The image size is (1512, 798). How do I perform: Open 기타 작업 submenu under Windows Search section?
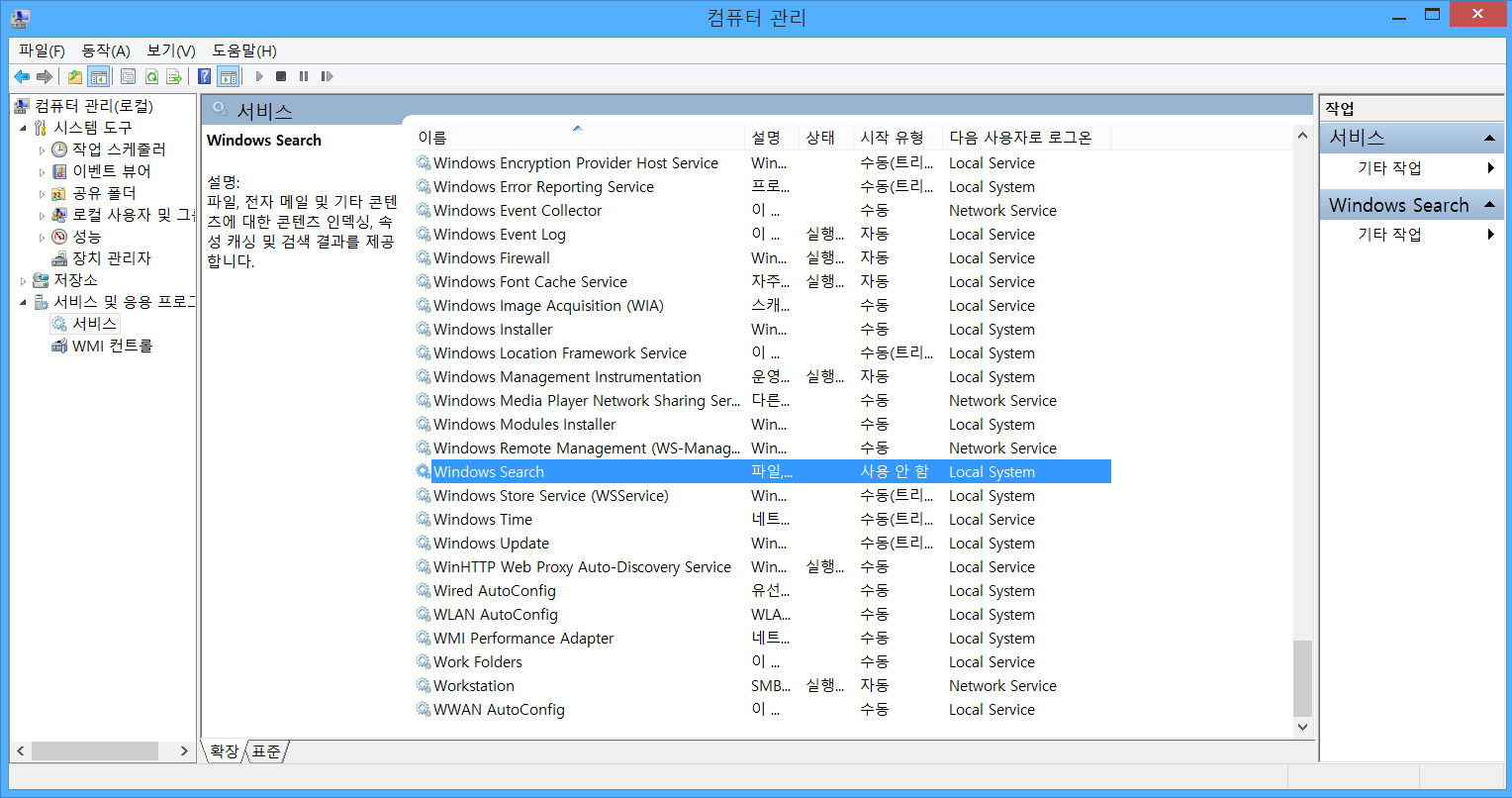click(1412, 235)
